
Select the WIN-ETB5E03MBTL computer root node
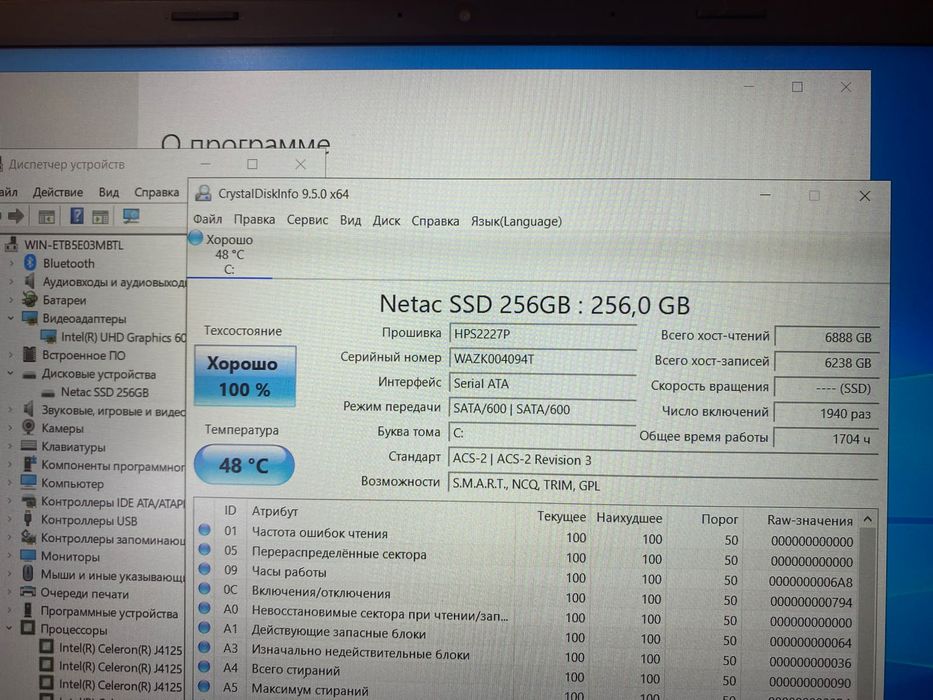pos(73,245)
